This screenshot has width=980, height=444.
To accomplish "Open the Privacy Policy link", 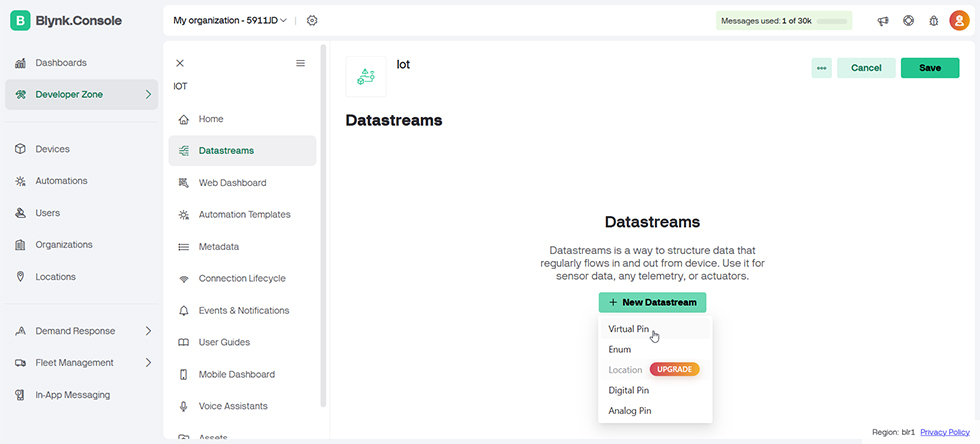I will pos(945,432).
